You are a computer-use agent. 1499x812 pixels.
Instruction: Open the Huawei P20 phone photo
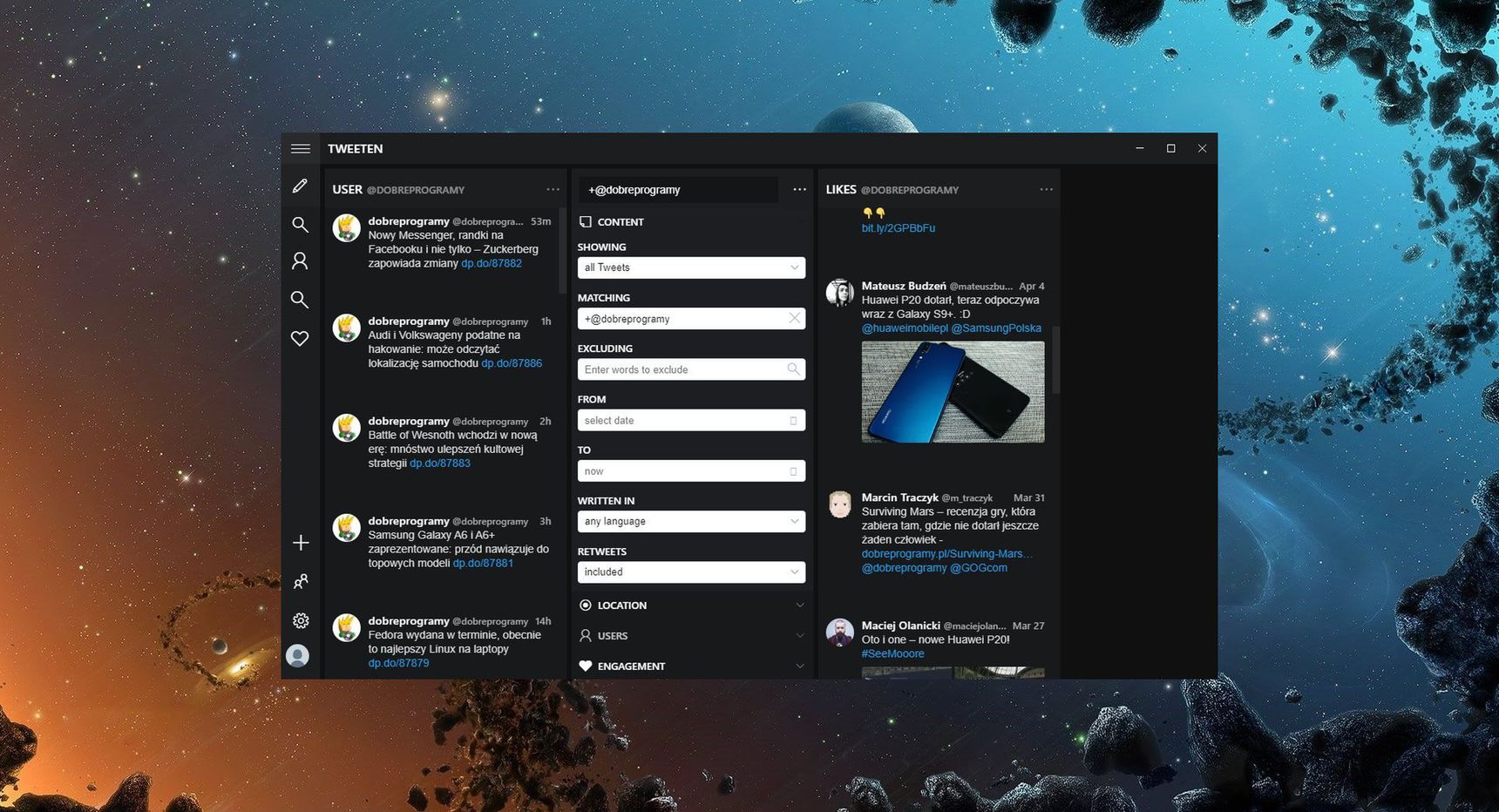pyautogui.click(x=953, y=392)
